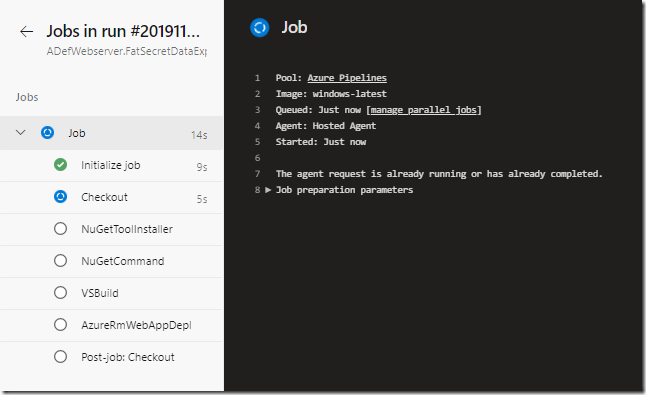Click log line 7 agent request message

click(x=439, y=174)
